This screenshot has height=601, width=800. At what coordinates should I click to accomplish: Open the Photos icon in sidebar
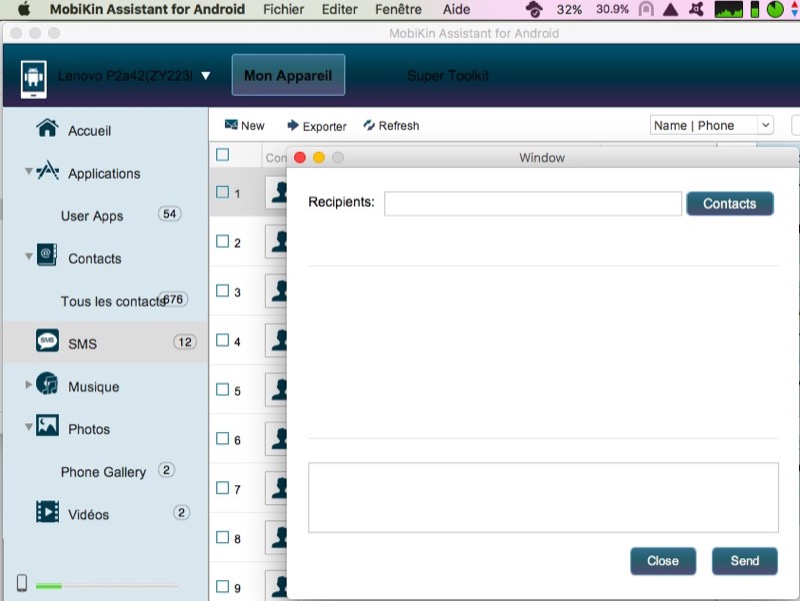coord(47,427)
